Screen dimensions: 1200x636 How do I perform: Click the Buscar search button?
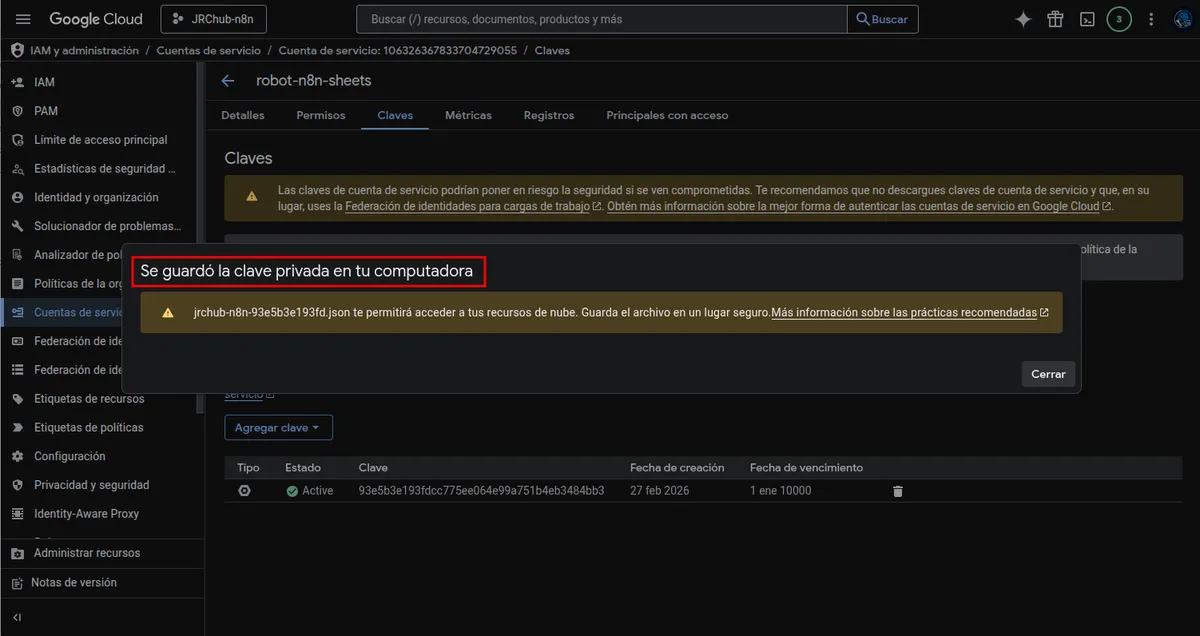883,19
